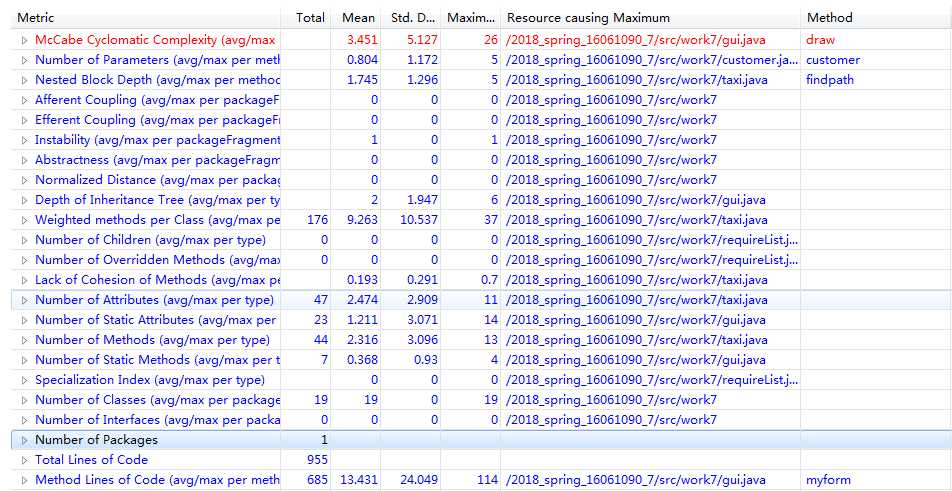
Task: Expand the Afferent Coupling row
Action: point(24,100)
